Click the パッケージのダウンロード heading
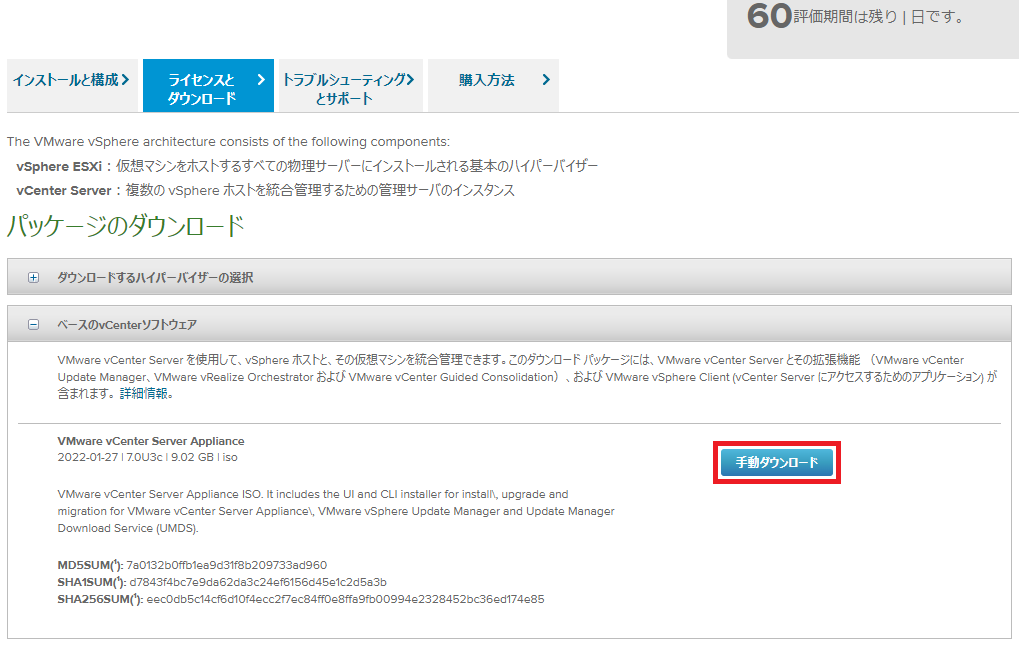This screenshot has width=1019, height=646. pos(125,226)
